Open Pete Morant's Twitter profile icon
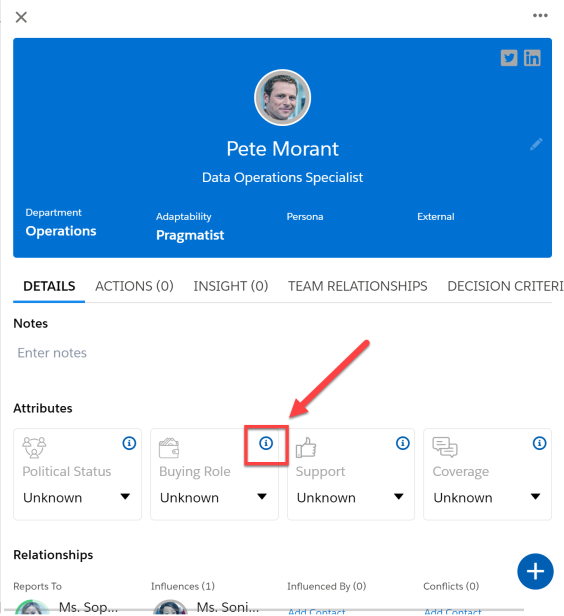Screen dimensions: 564x616 [509, 58]
